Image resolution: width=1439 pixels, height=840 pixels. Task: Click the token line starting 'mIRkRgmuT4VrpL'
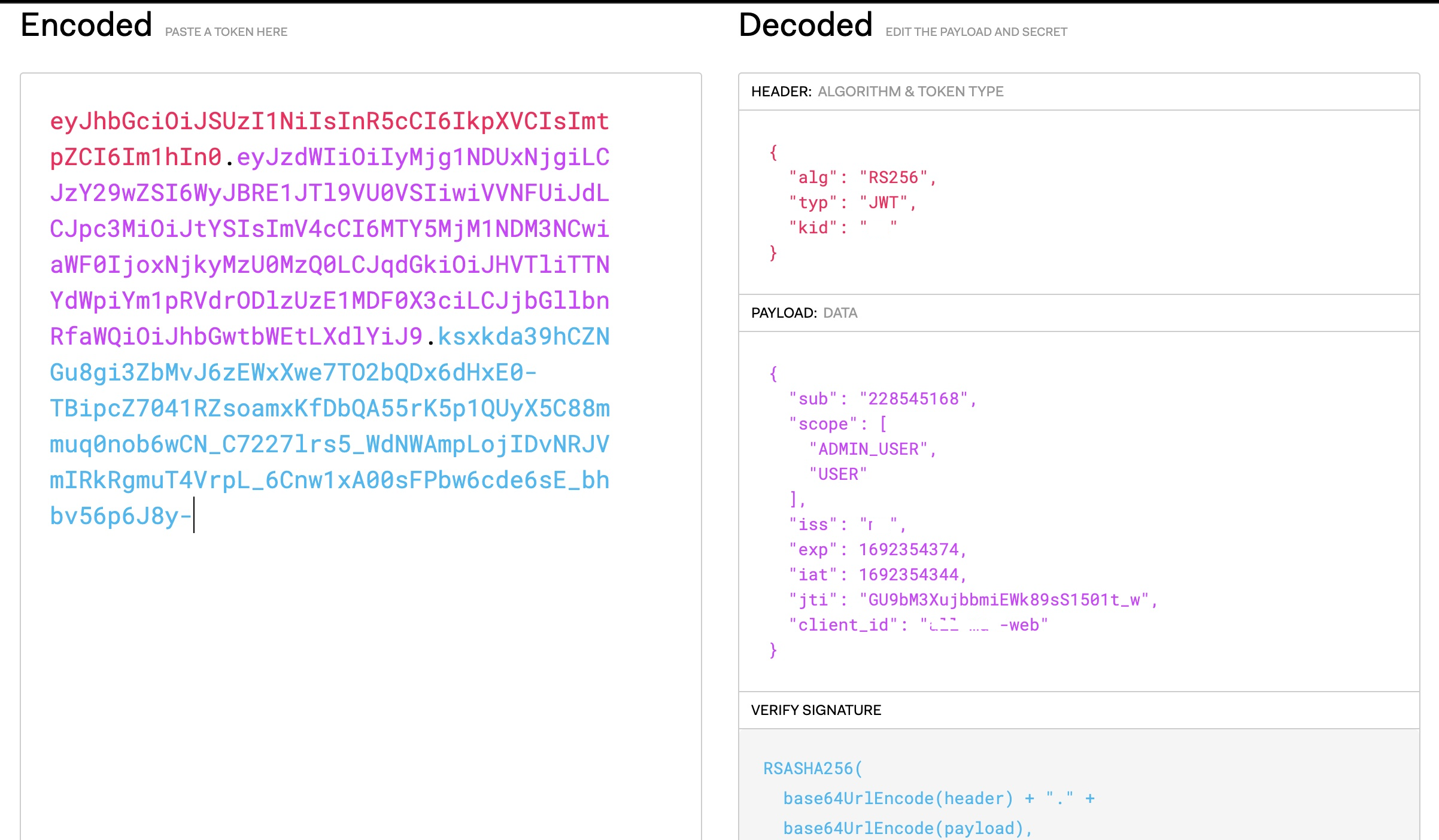point(329,480)
